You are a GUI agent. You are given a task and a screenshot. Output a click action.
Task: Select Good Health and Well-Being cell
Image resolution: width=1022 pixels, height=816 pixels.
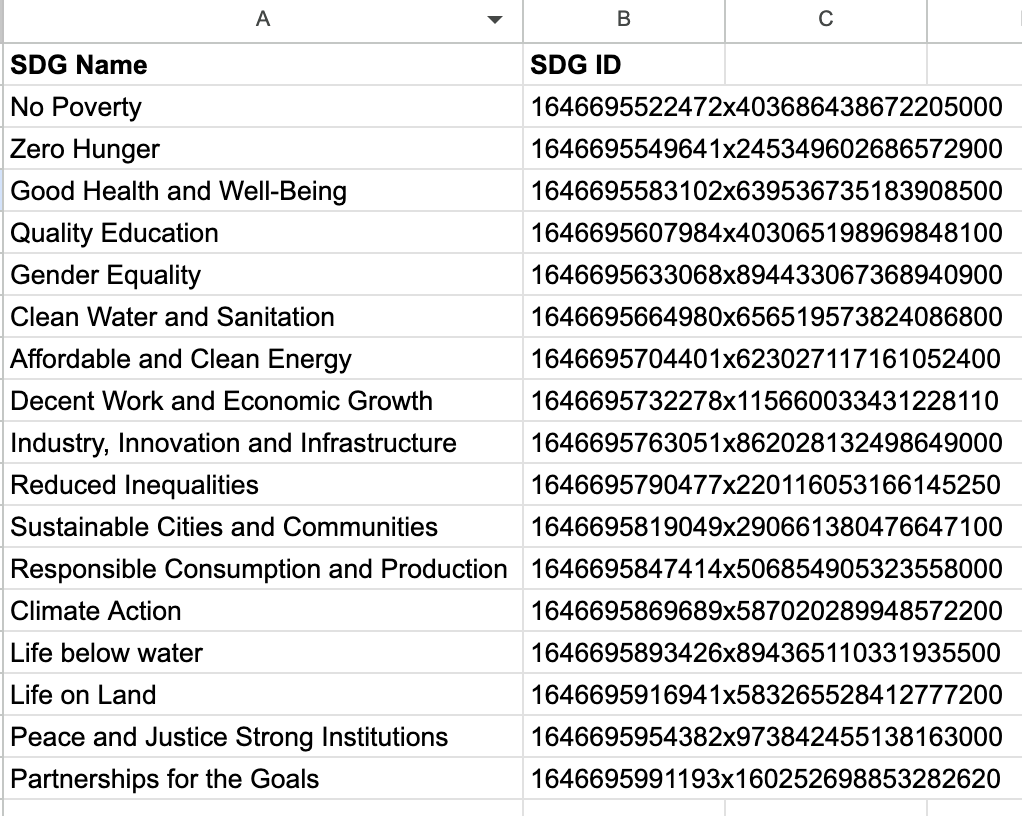click(x=263, y=191)
